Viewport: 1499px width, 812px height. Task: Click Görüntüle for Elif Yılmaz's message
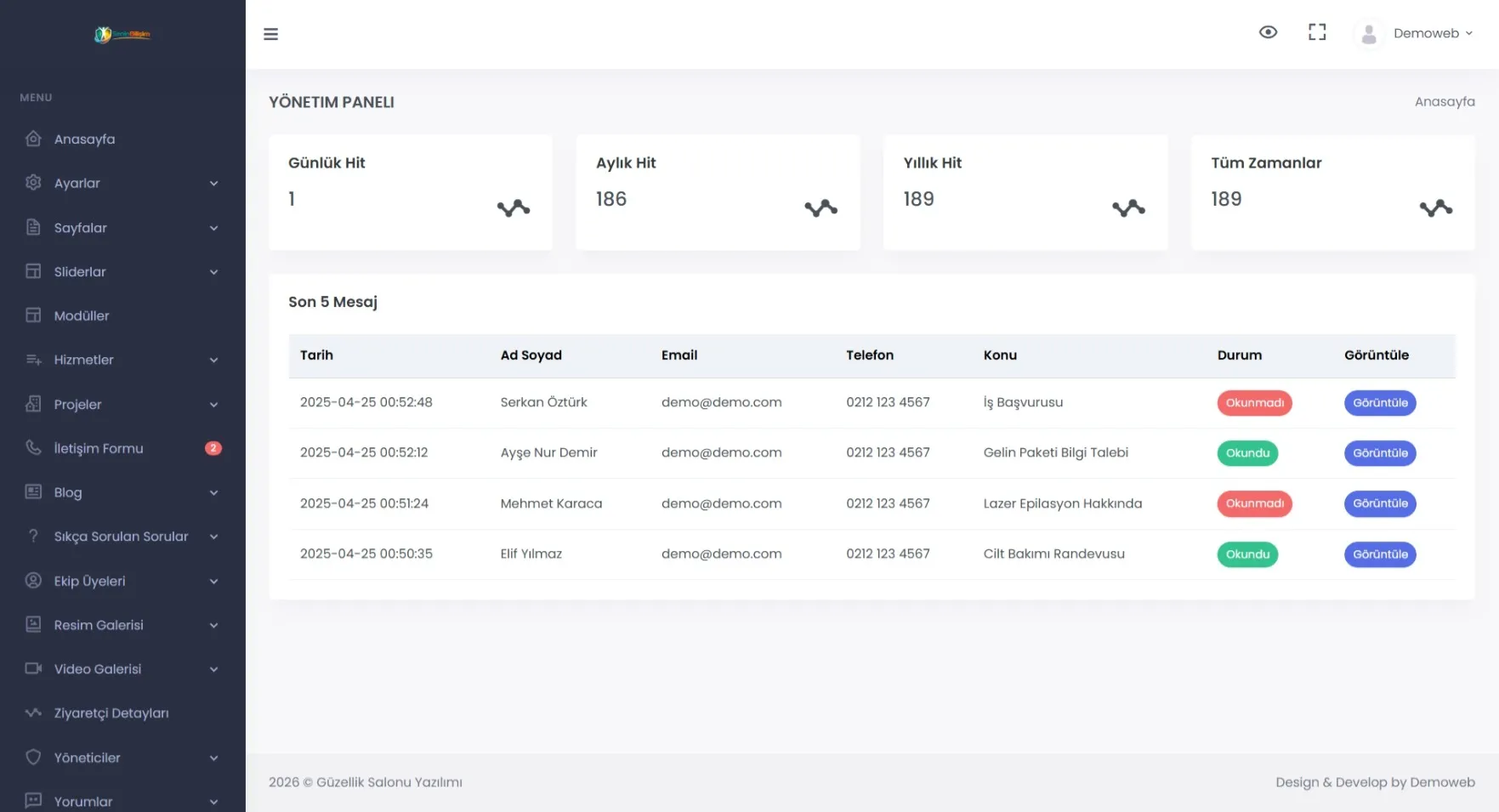coord(1379,554)
